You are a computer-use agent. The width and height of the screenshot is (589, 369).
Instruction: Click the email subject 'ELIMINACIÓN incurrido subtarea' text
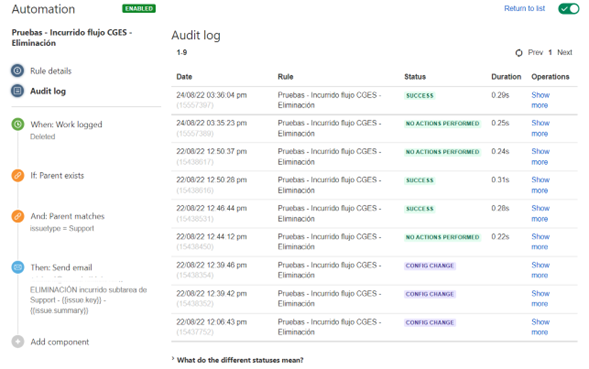coord(88,300)
